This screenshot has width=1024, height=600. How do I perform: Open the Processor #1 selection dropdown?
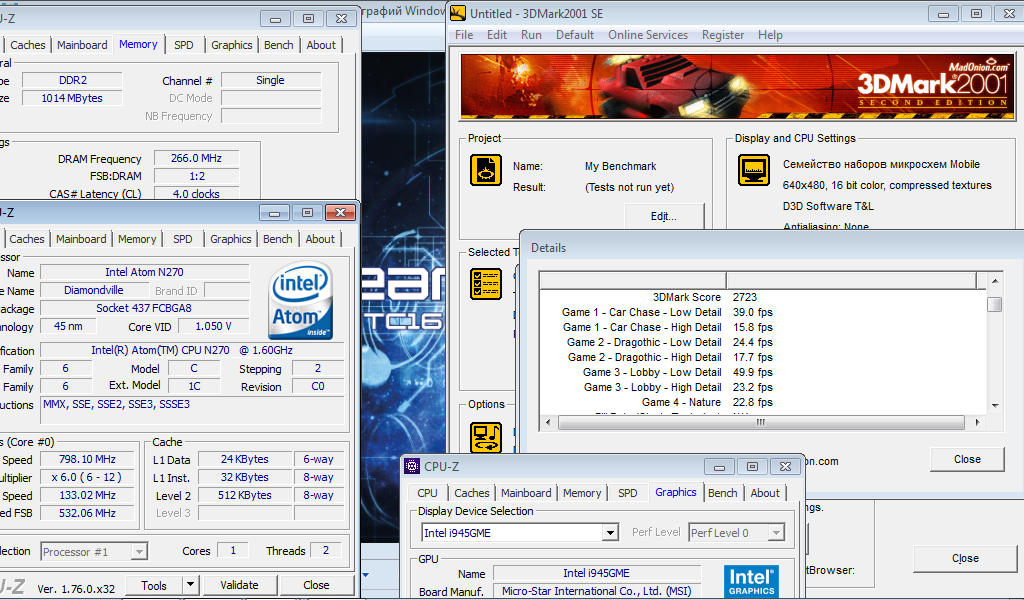click(x=138, y=552)
